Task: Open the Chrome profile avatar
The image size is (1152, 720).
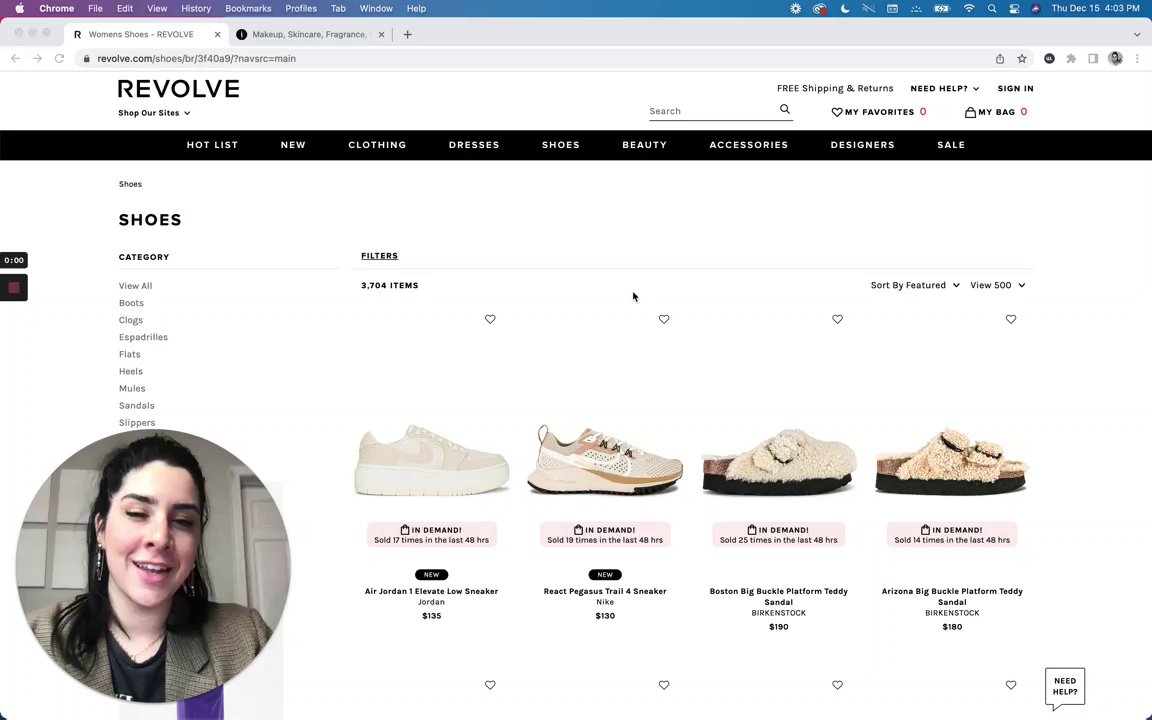Action: [1115, 59]
